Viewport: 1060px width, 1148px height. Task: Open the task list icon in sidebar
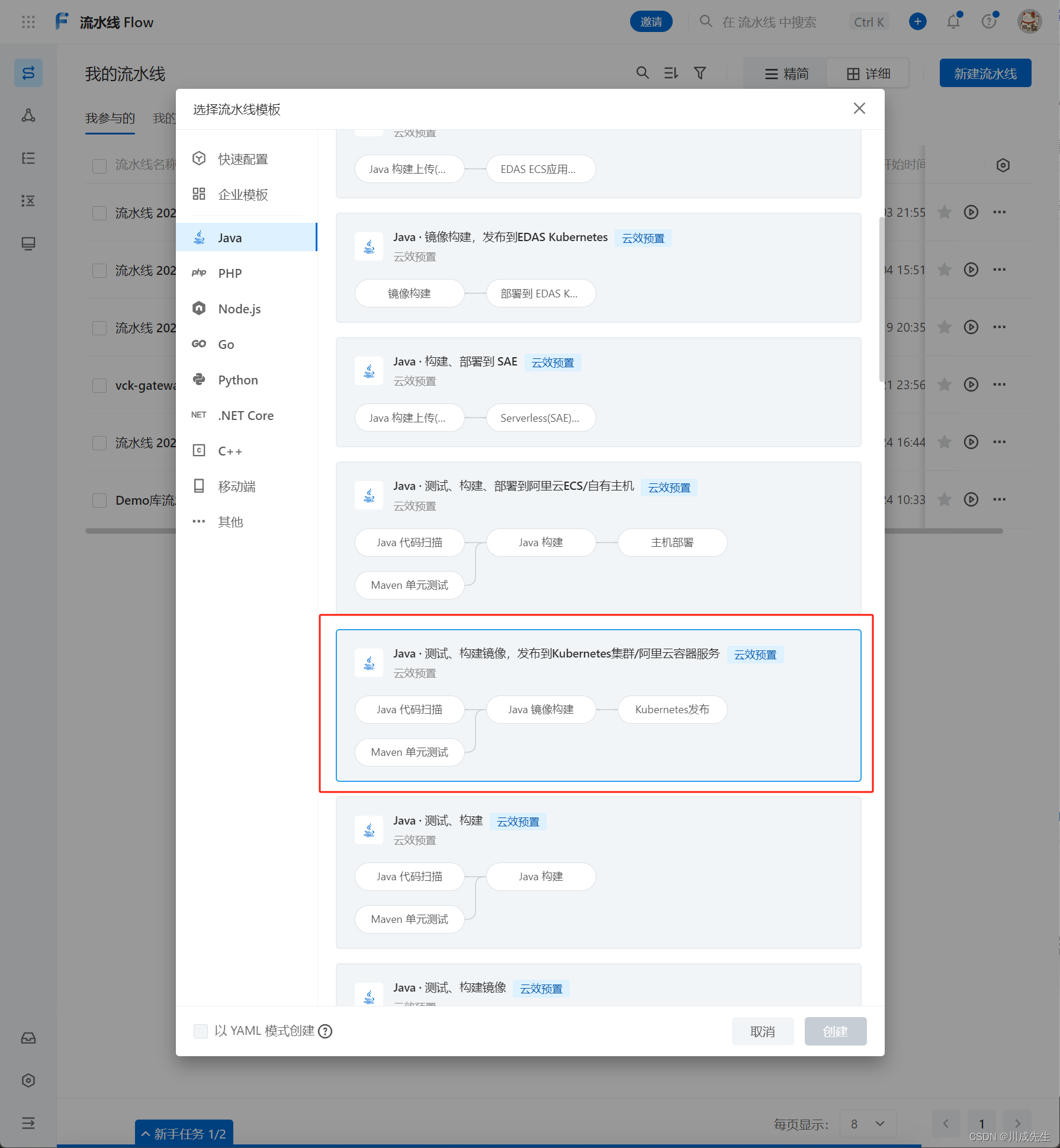click(28, 158)
